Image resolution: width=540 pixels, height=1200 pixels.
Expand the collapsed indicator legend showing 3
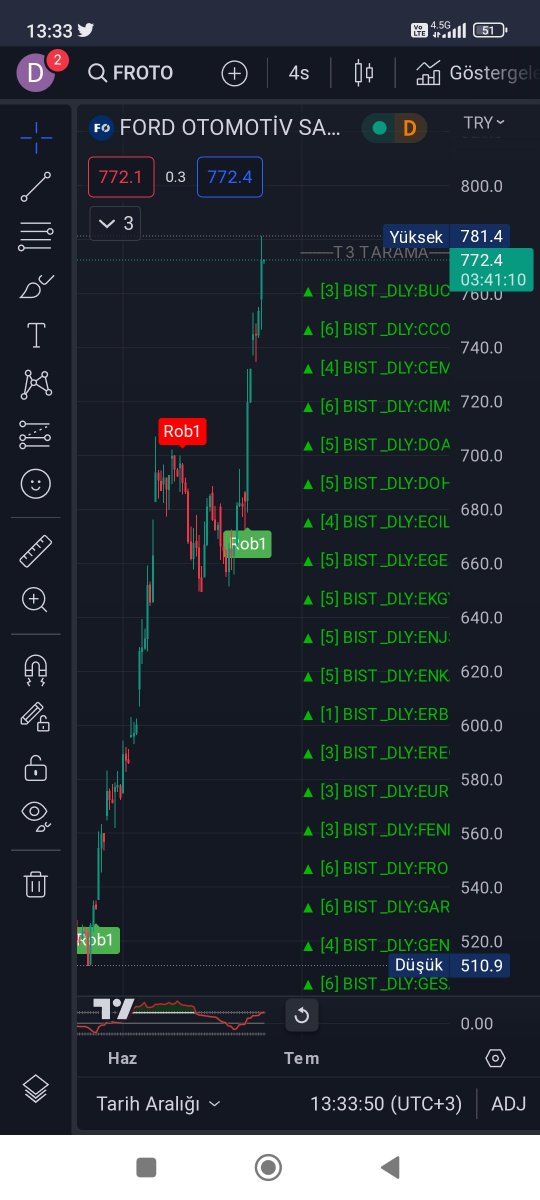(115, 223)
